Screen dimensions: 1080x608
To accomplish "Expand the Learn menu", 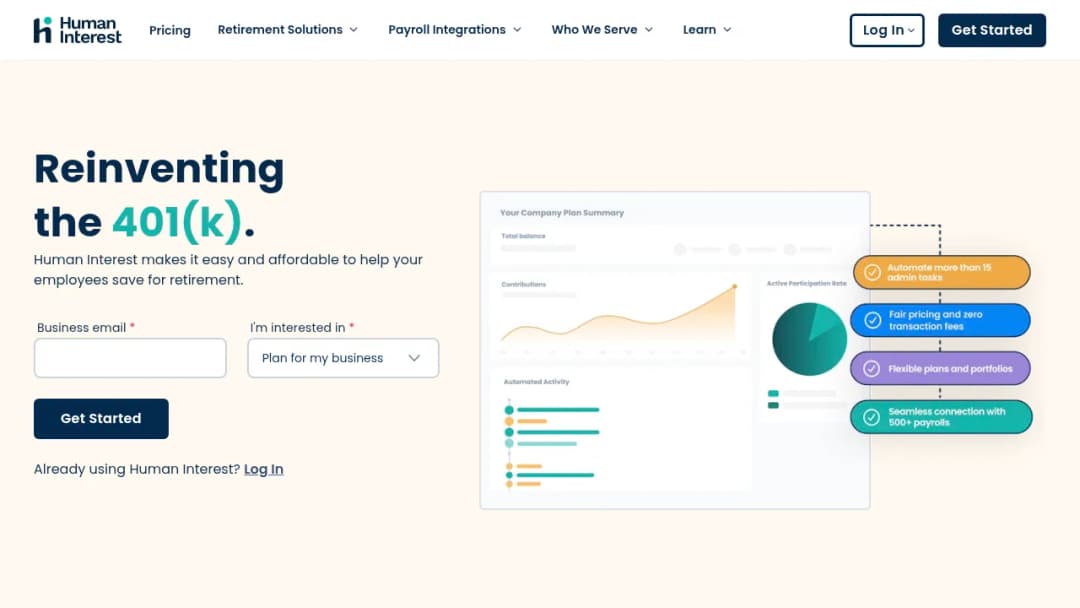I will click(707, 30).
